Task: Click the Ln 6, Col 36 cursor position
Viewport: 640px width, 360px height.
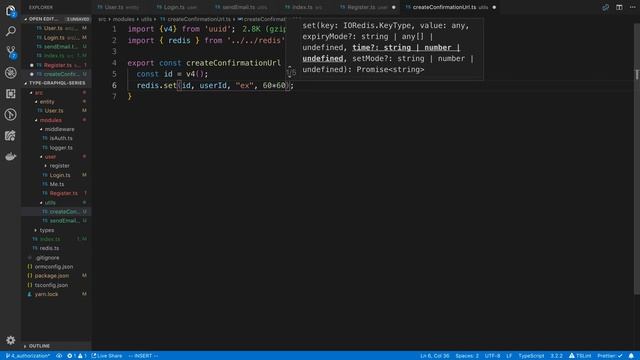Action: 435,356
